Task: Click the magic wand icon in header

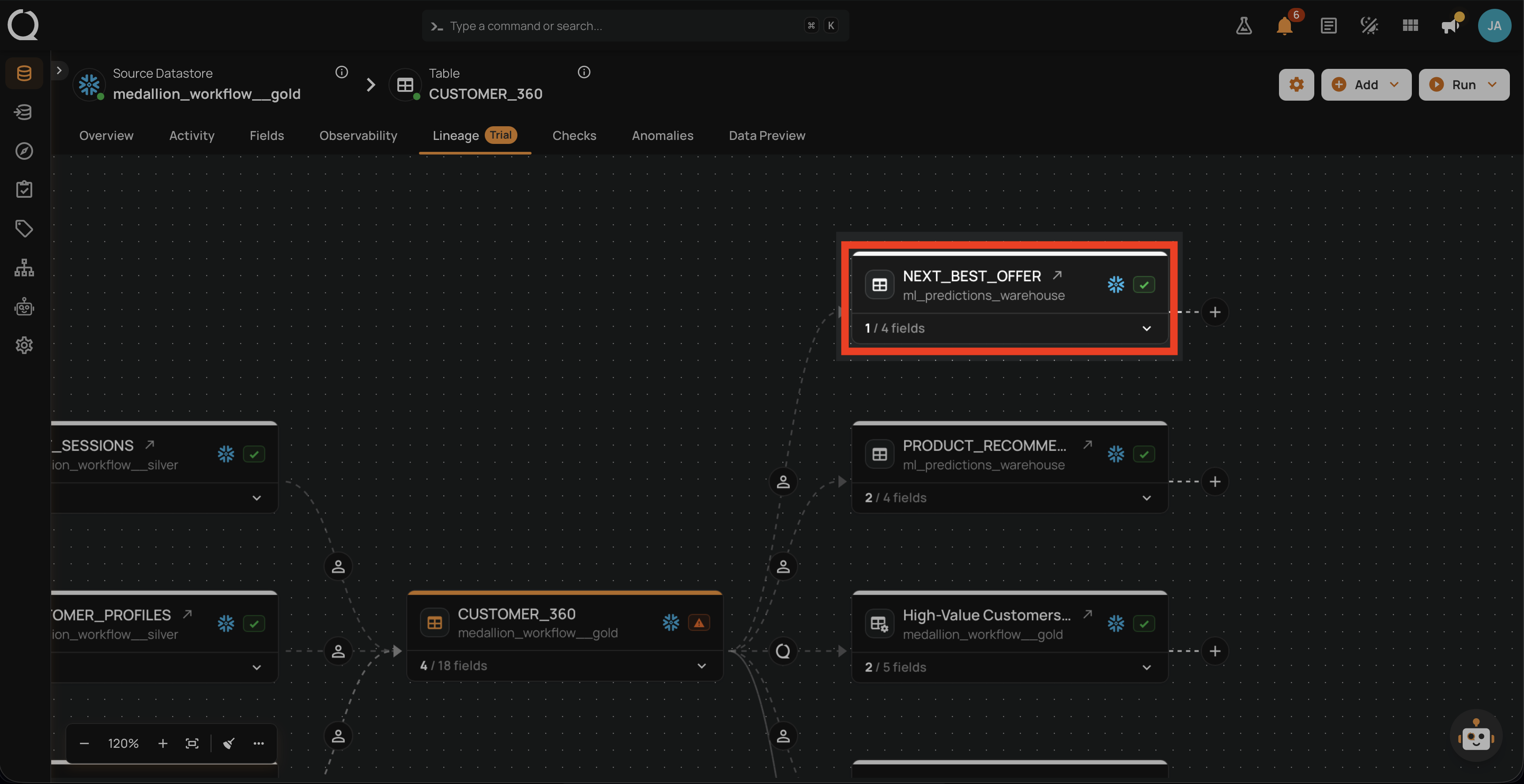Action: pos(1369,26)
